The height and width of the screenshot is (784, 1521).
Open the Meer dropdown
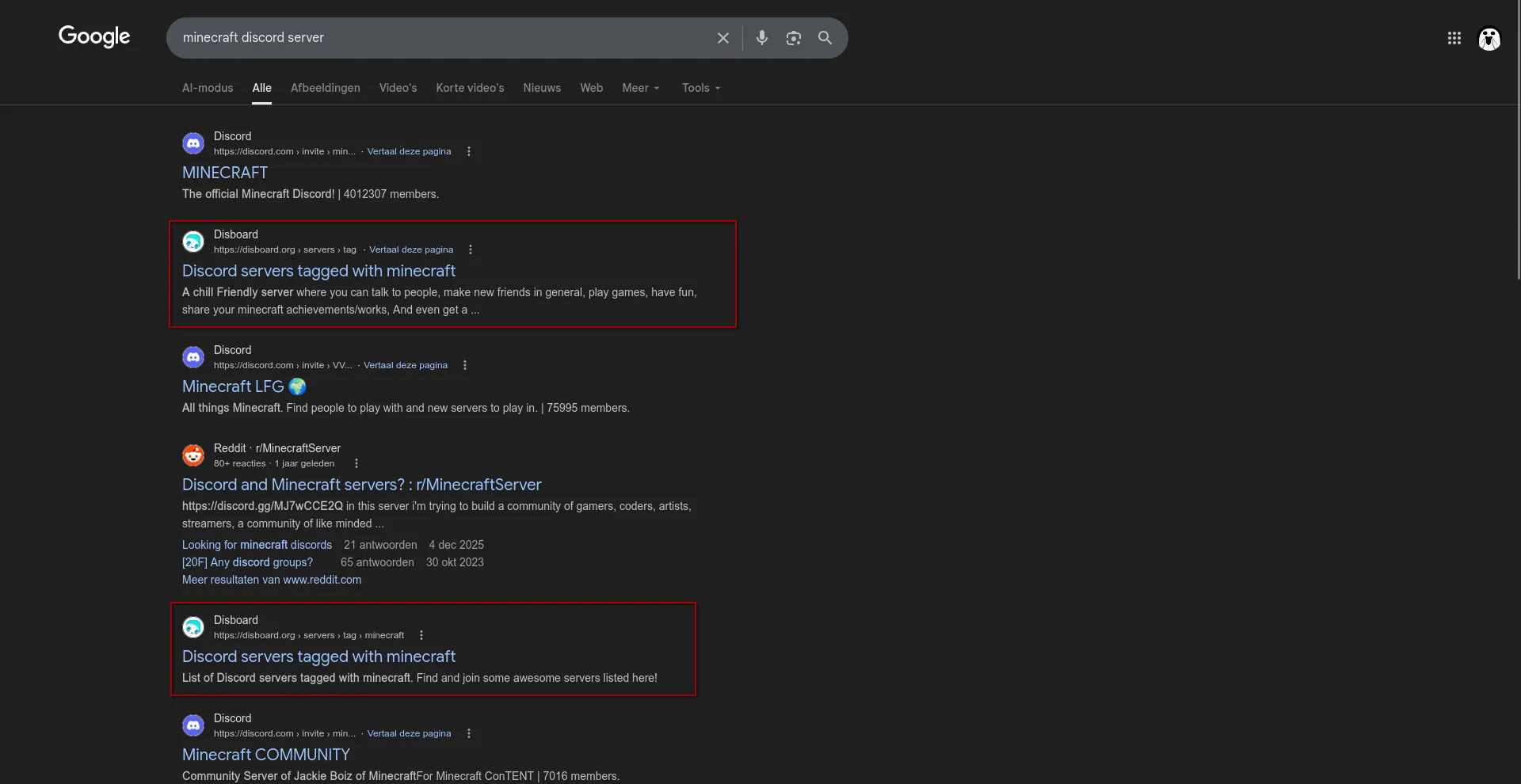(641, 88)
